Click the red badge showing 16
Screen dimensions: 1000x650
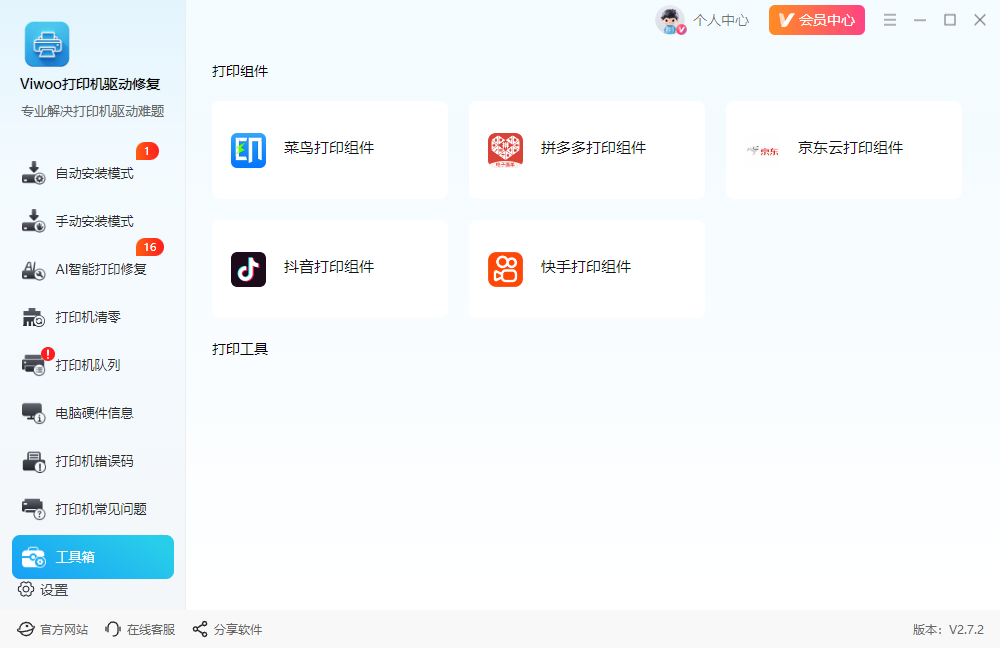(x=150, y=247)
